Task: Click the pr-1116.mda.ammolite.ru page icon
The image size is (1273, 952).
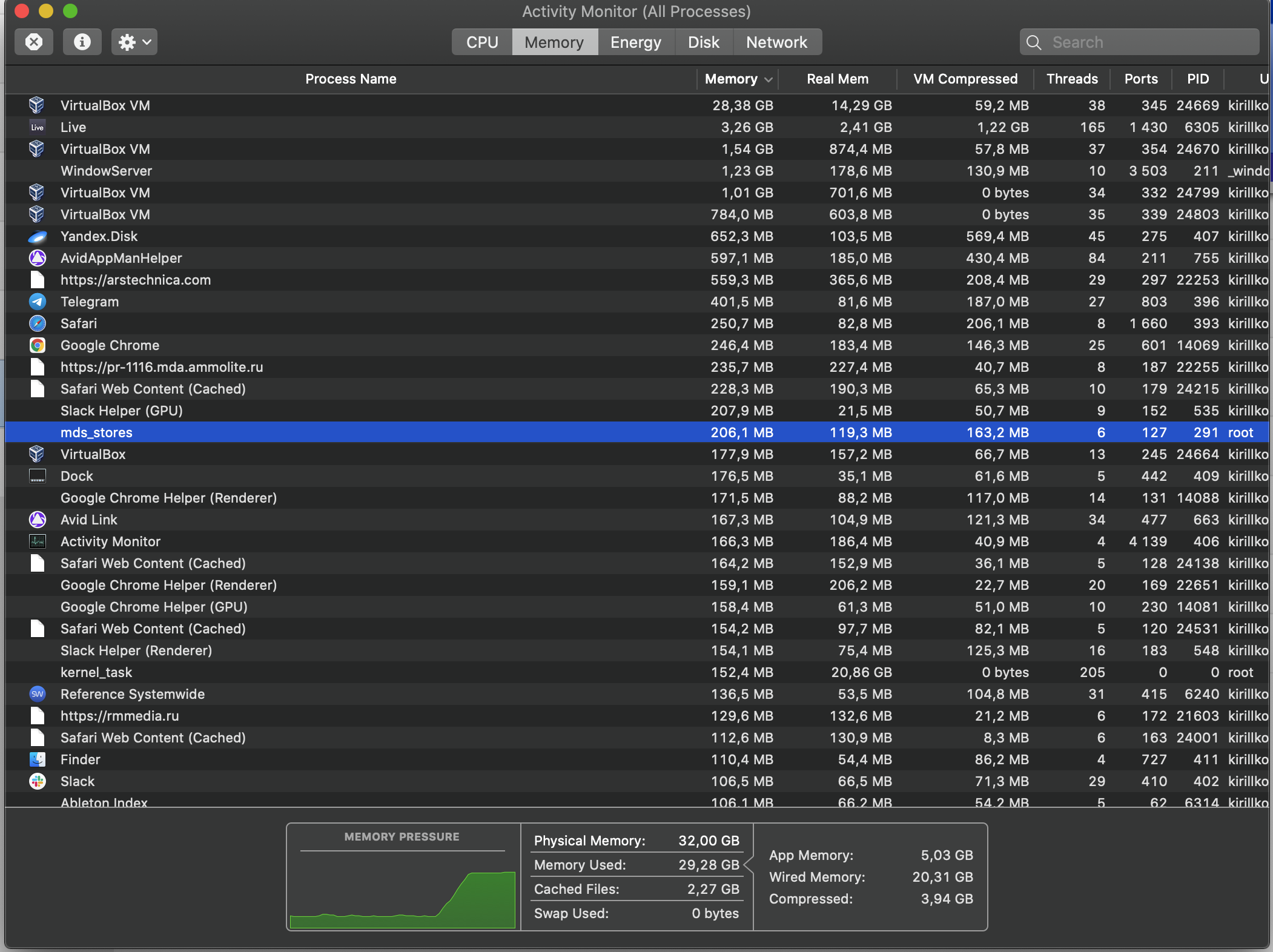Action: click(37, 367)
